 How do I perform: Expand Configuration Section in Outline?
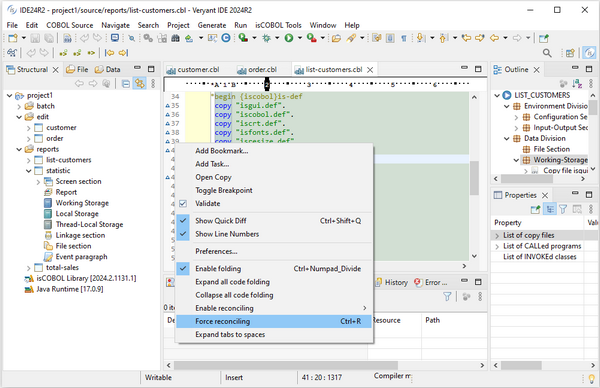point(516,117)
